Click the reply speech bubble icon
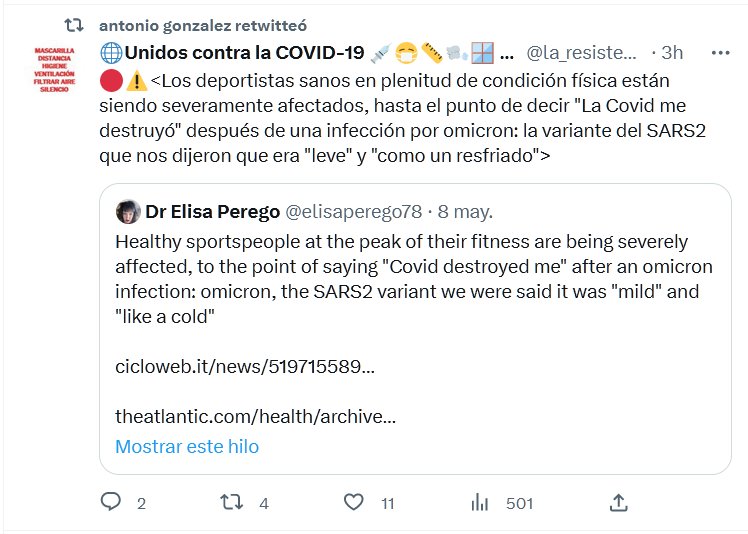The image size is (748, 534). pos(112,502)
